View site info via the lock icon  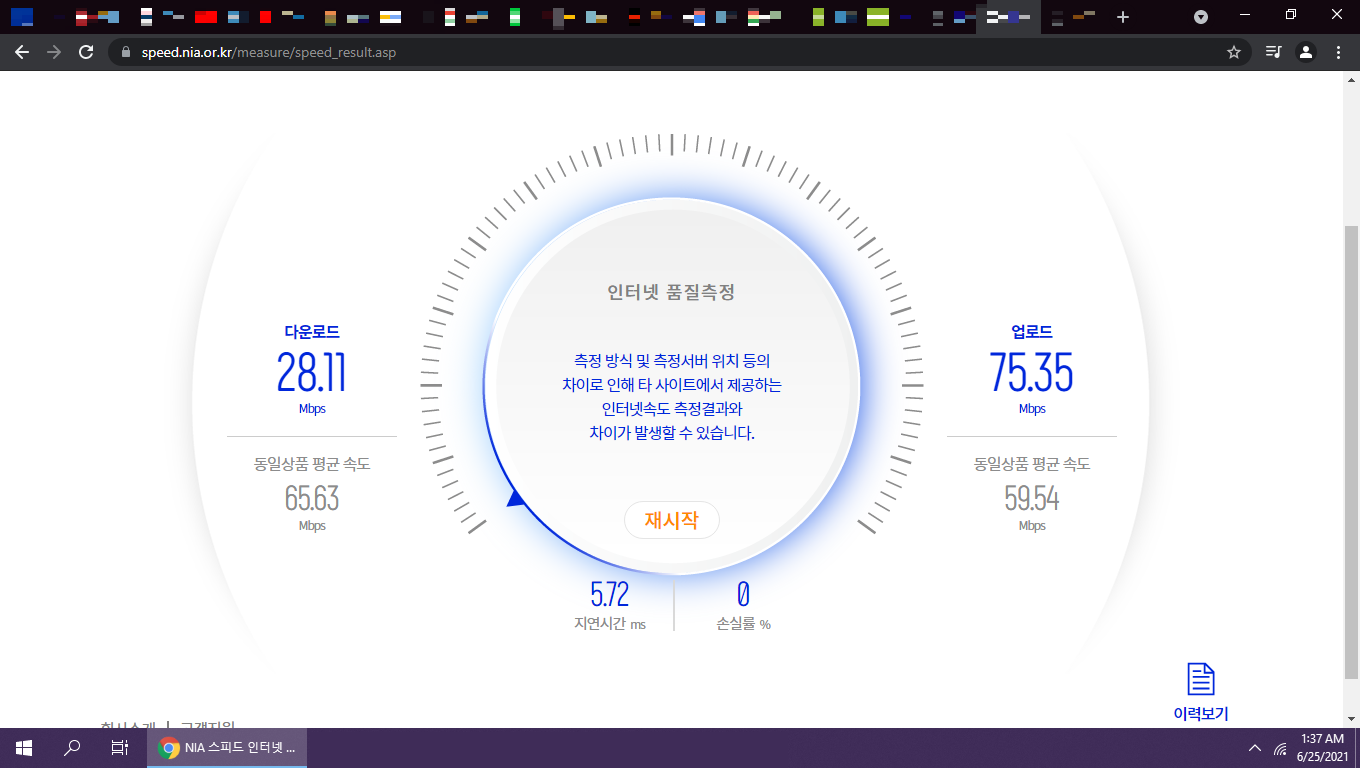coord(125,52)
